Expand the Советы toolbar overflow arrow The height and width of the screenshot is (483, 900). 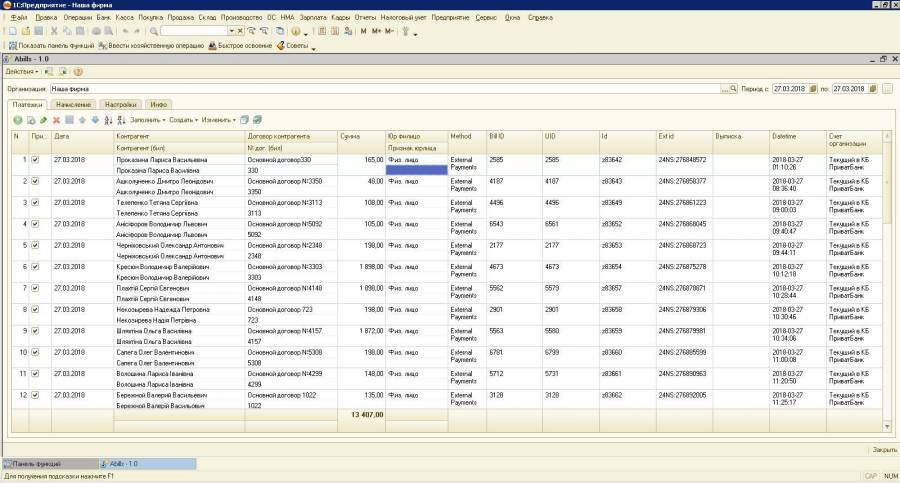[313, 48]
